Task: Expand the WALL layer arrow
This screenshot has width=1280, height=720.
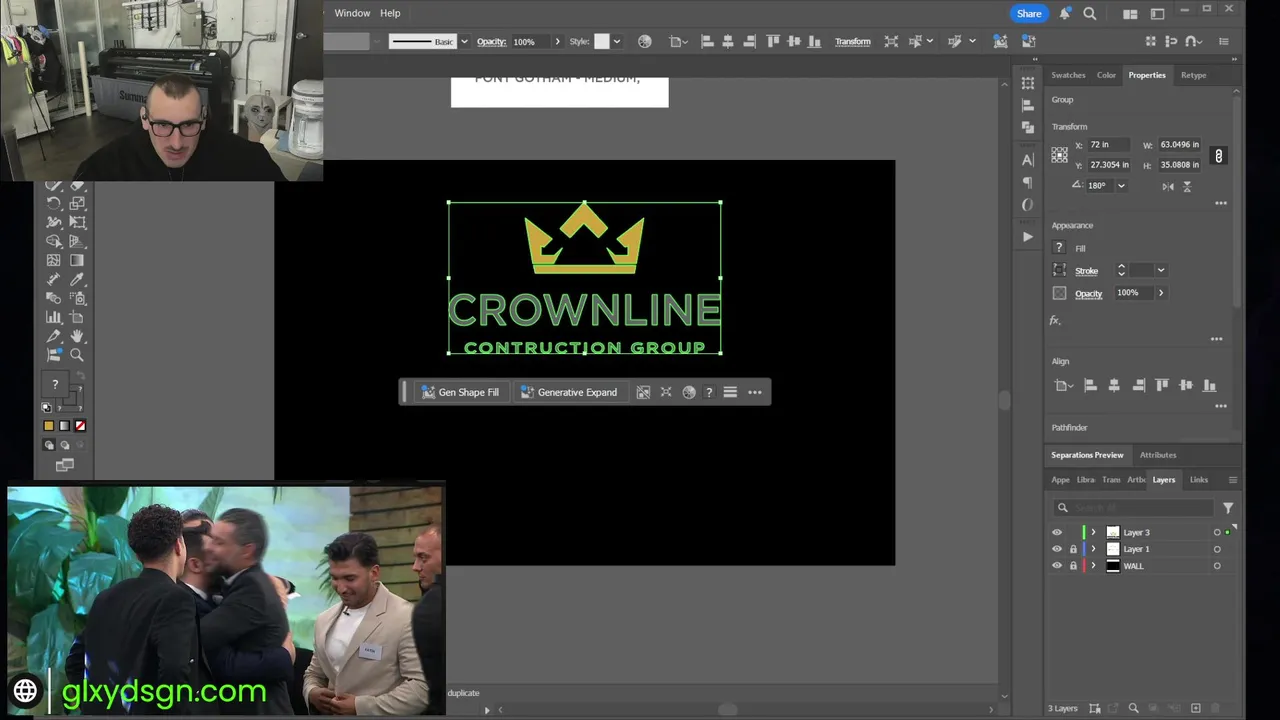Action: pyautogui.click(x=1093, y=566)
